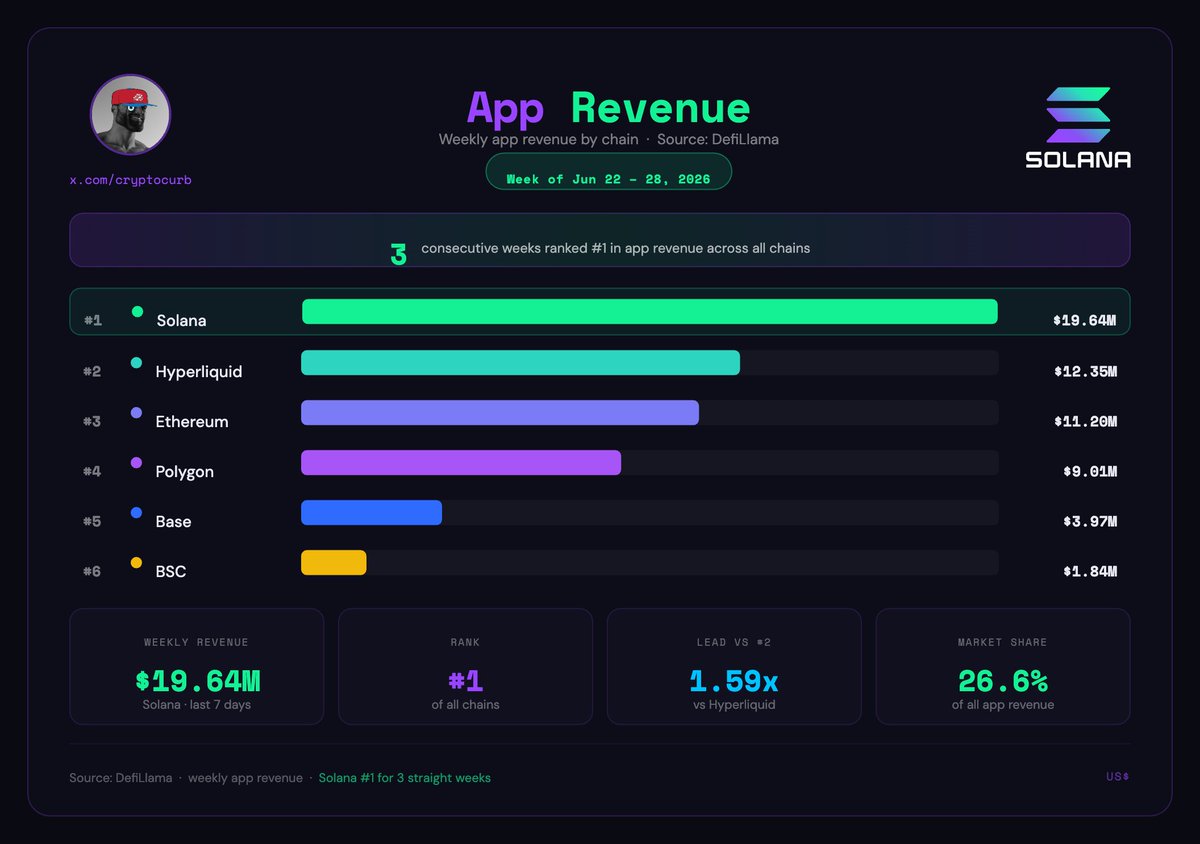The height and width of the screenshot is (844, 1200).
Task: Click Solana #1 for 3 straight weeks footer
Action: (x=405, y=778)
